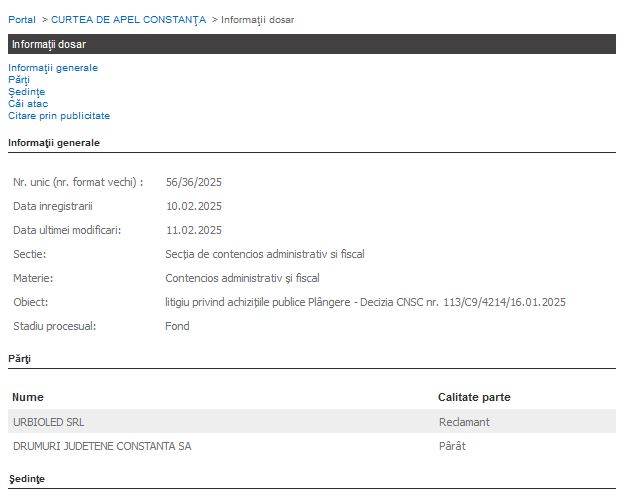Click the Nume column header
This screenshot has width=619, height=497.
[28, 397]
